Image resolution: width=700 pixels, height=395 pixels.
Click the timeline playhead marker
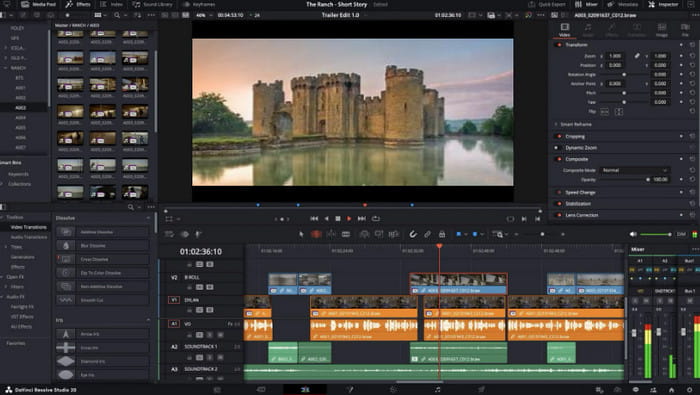439,246
